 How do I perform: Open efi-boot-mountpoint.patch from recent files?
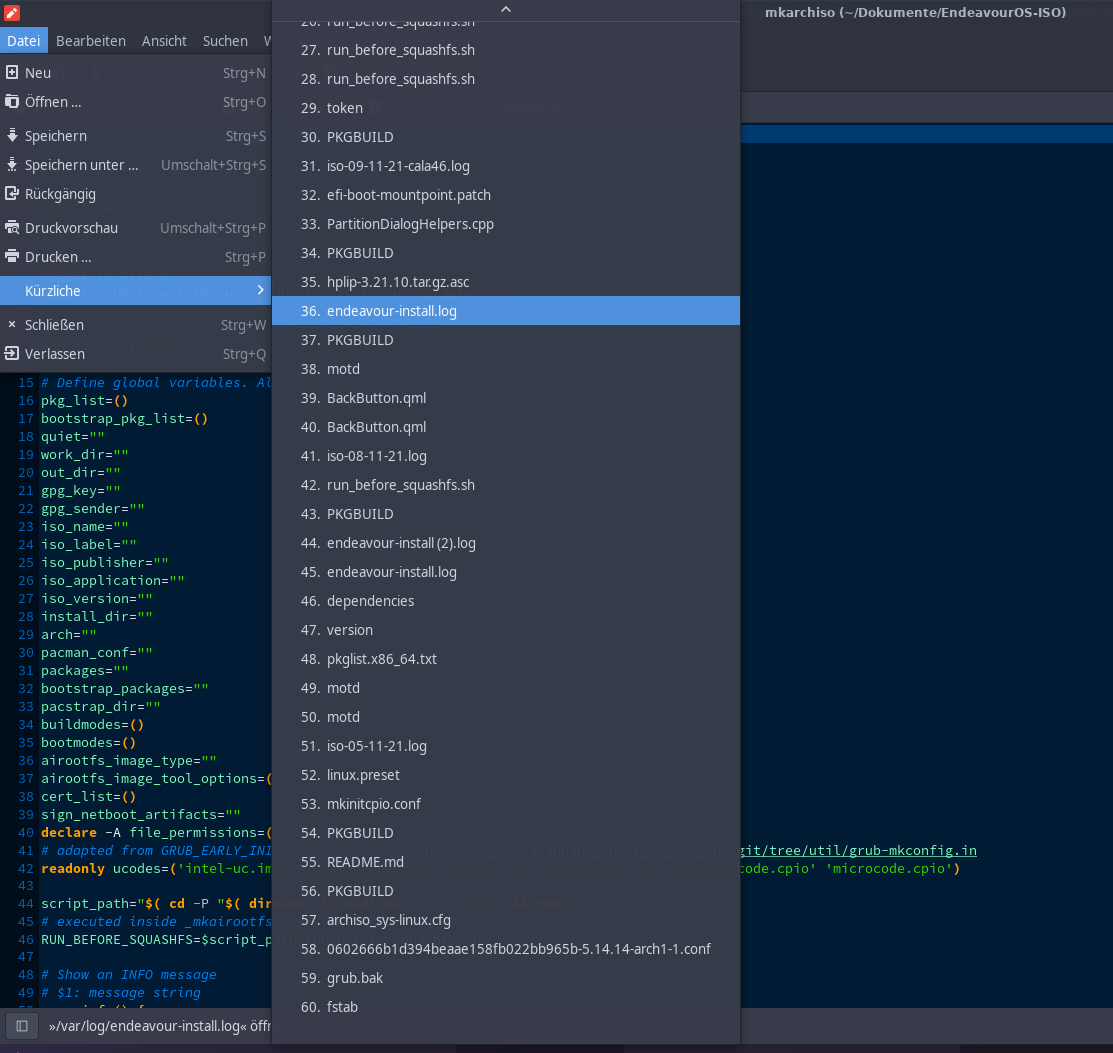coord(505,195)
